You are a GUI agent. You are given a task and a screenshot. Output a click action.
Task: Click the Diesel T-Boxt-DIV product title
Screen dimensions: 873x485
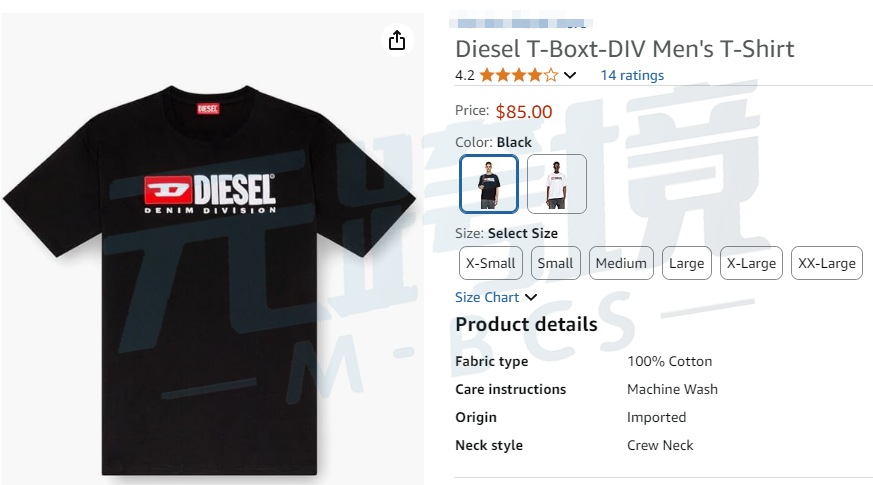[x=624, y=48]
